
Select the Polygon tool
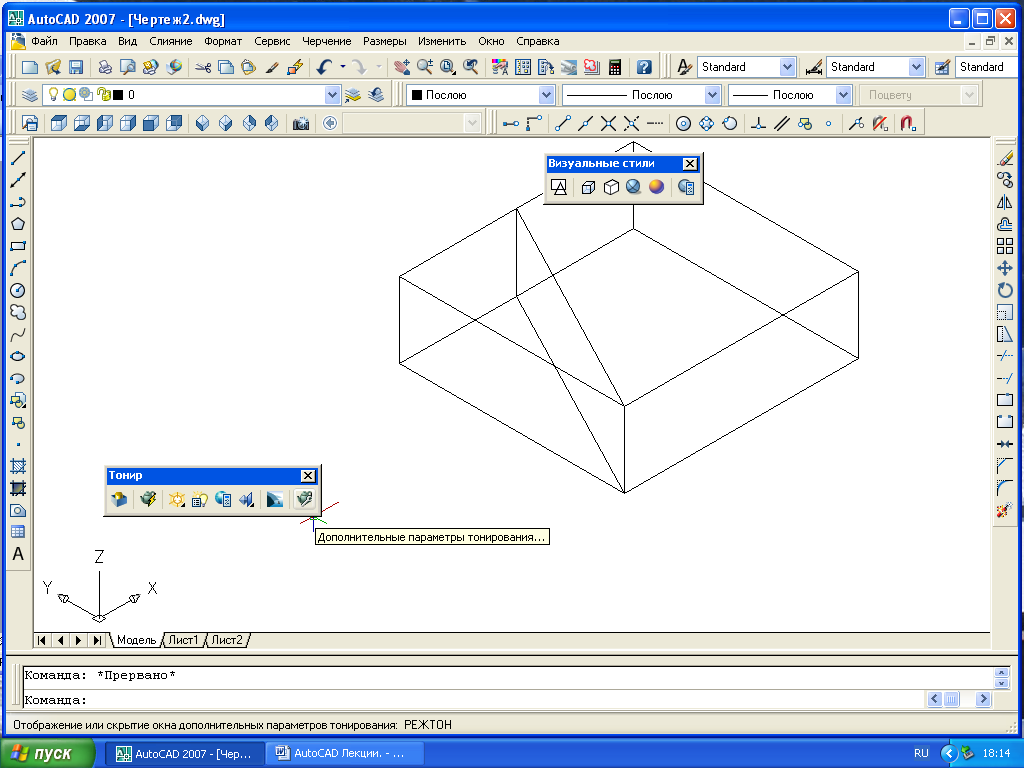tap(18, 224)
